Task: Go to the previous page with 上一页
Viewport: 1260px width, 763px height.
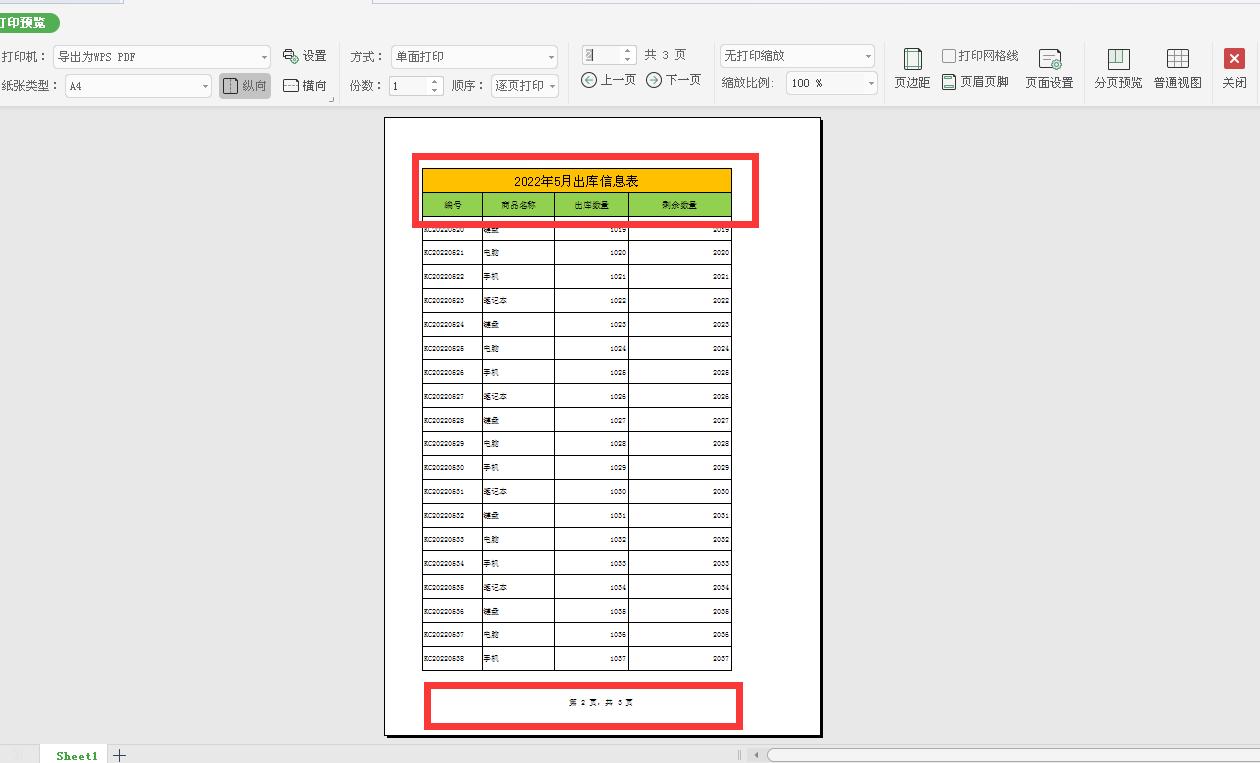Action: pyautogui.click(x=608, y=80)
